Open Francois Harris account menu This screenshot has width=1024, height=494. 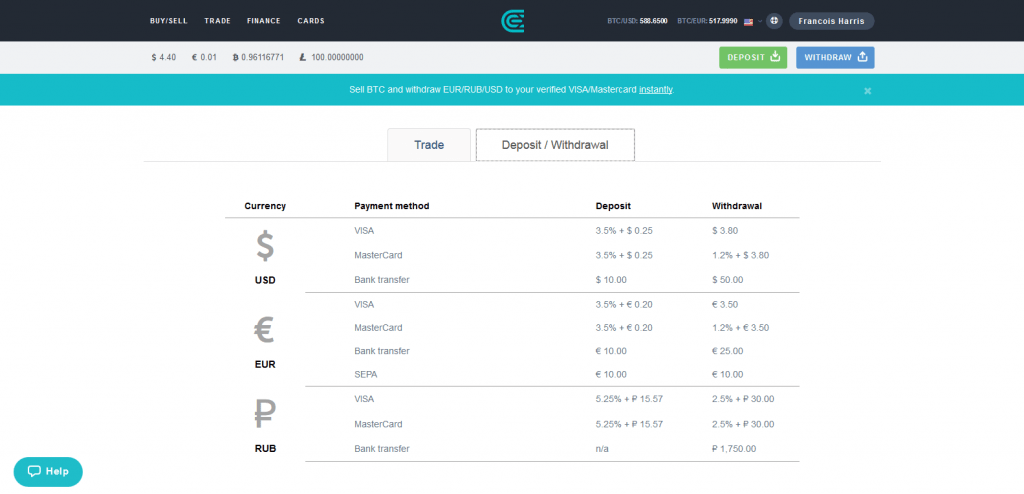tap(831, 21)
